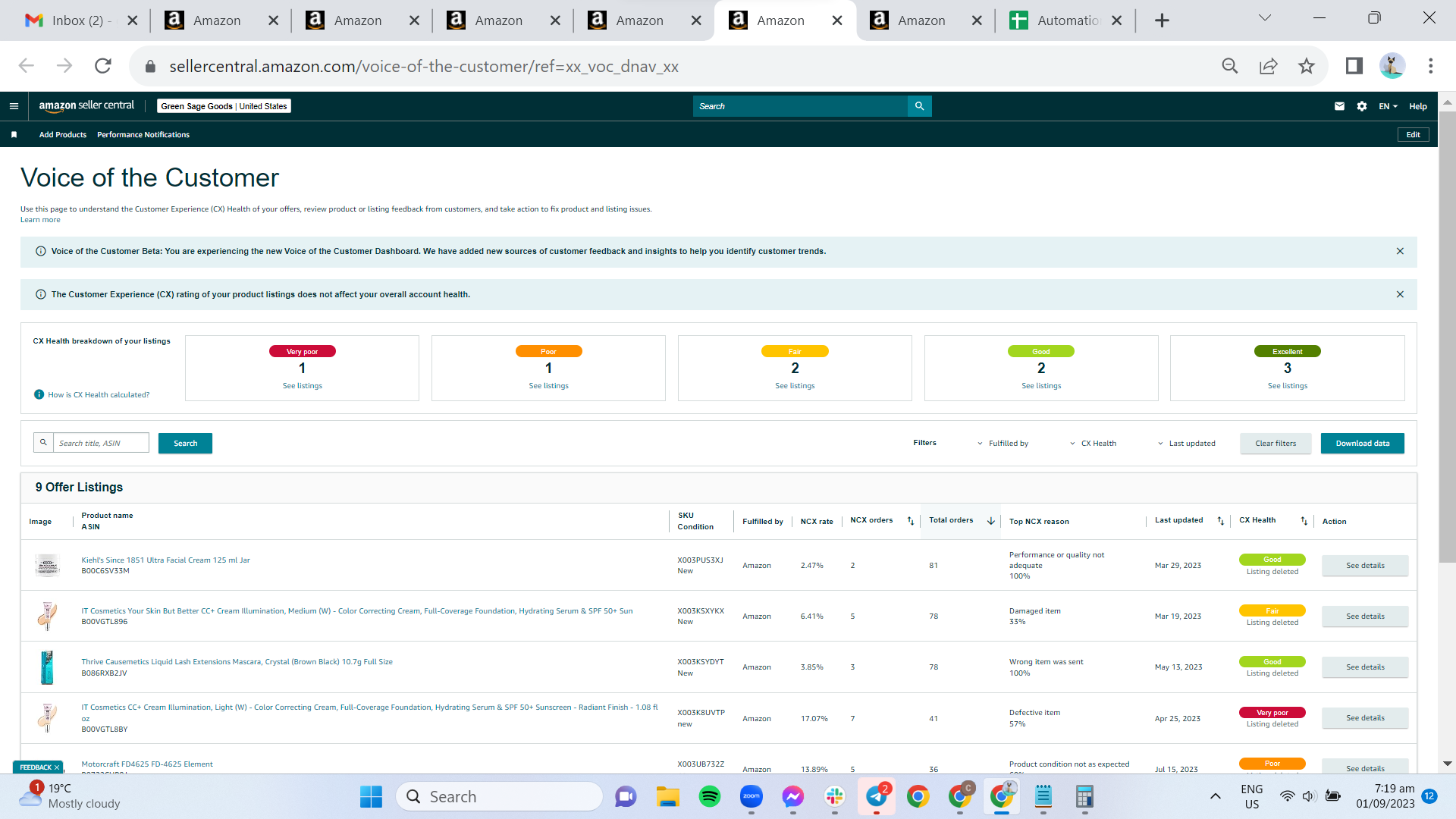Go back with the browser back arrow

[x=27, y=66]
